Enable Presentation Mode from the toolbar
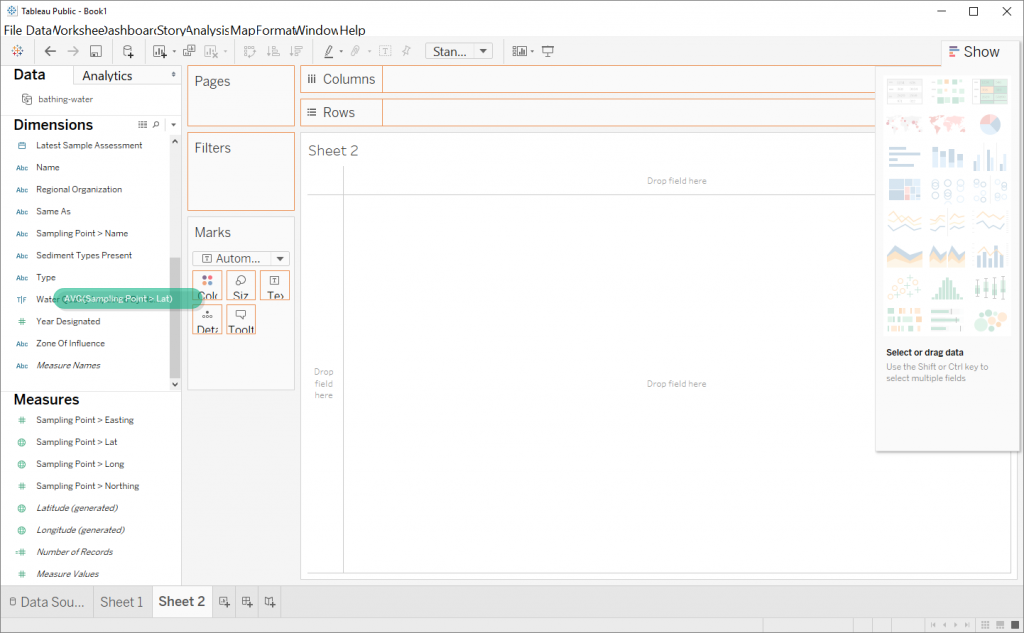Viewport: 1024px width, 633px height. tap(547, 51)
